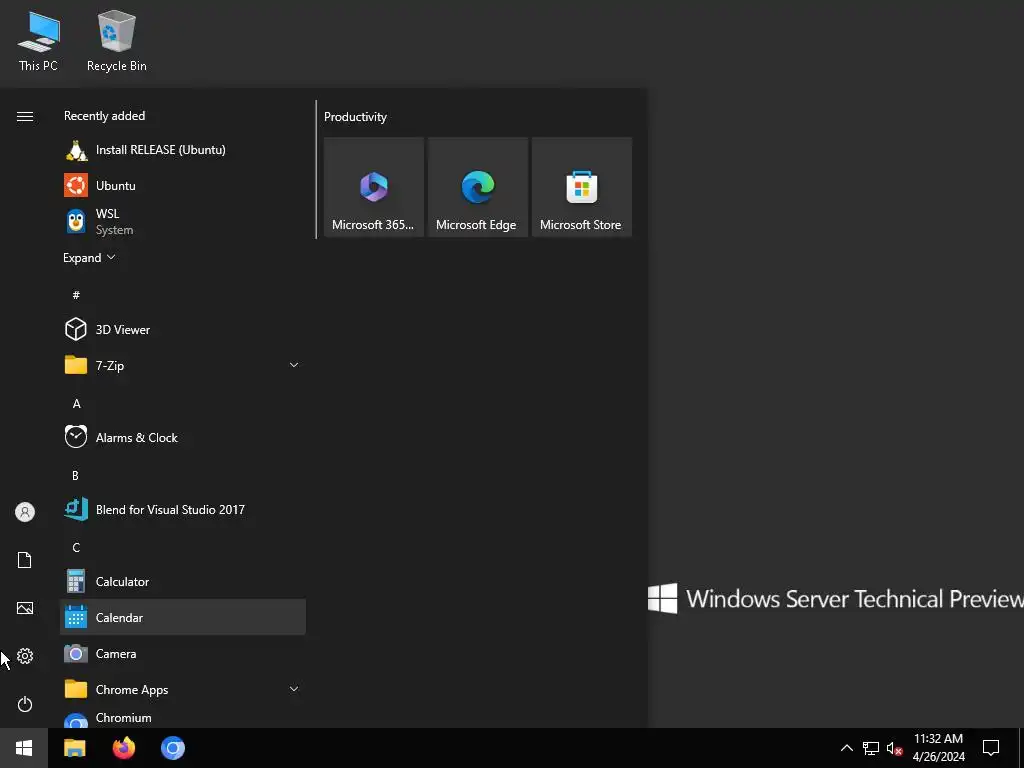Click the Recently added heading
The height and width of the screenshot is (768, 1024).
click(x=104, y=116)
